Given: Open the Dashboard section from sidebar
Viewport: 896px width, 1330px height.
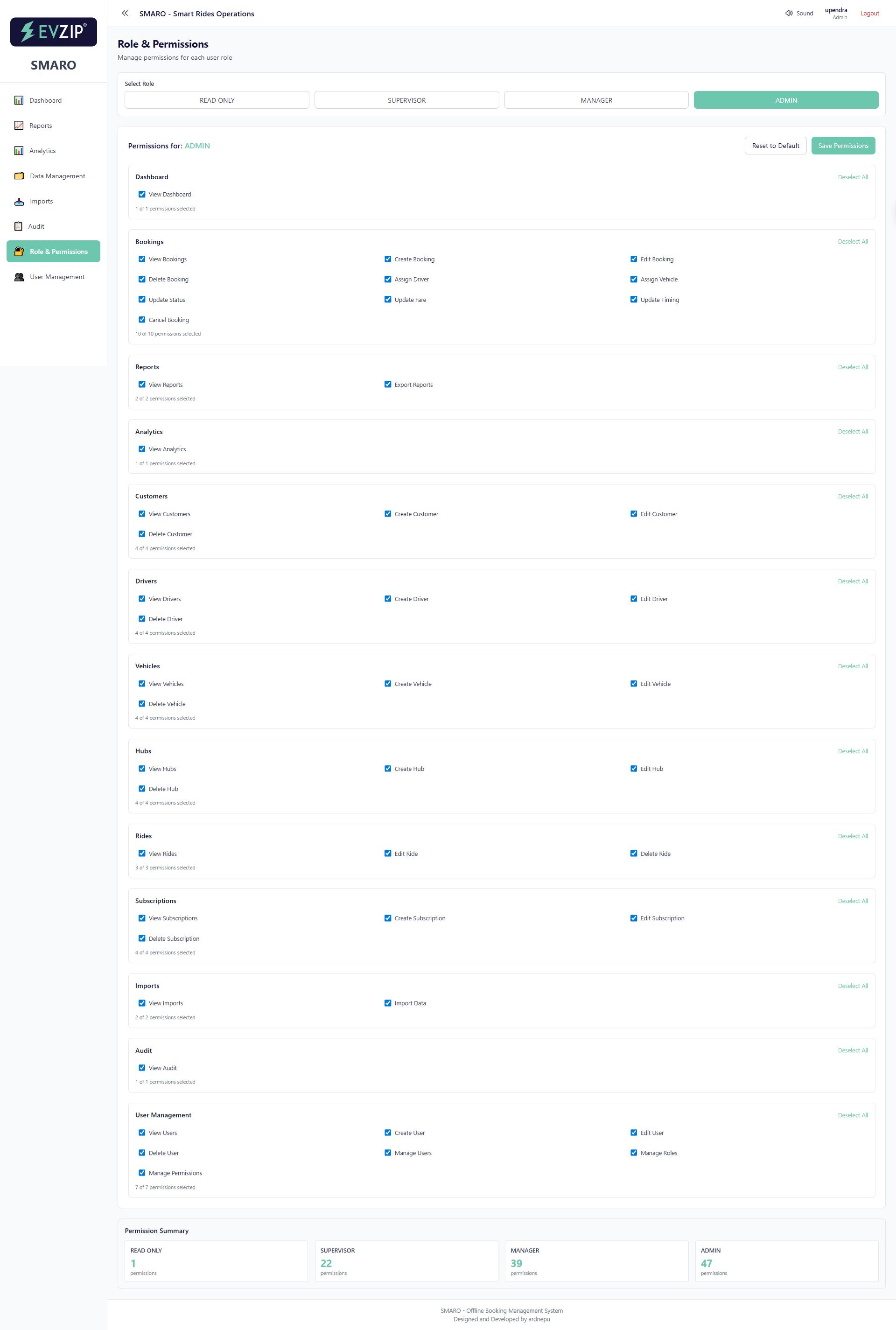Looking at the screenshot, I should coord(19,100).
